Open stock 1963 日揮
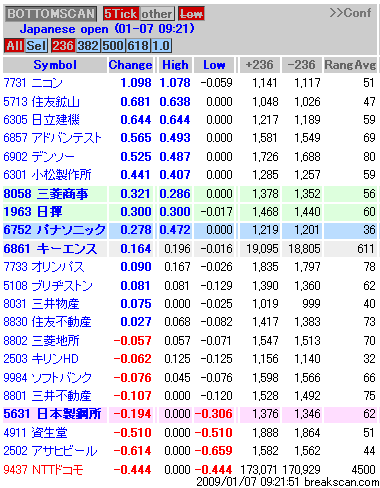This screenshot has width=380, height=488. click(x=33, y=212)
